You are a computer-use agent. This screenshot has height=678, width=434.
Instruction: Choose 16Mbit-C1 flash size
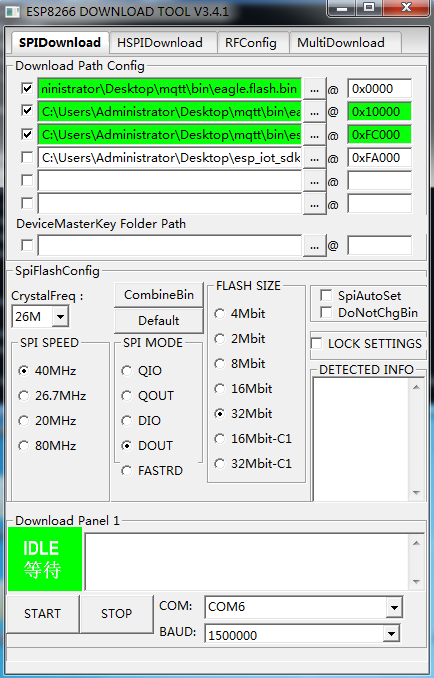(x=253, y=439)
